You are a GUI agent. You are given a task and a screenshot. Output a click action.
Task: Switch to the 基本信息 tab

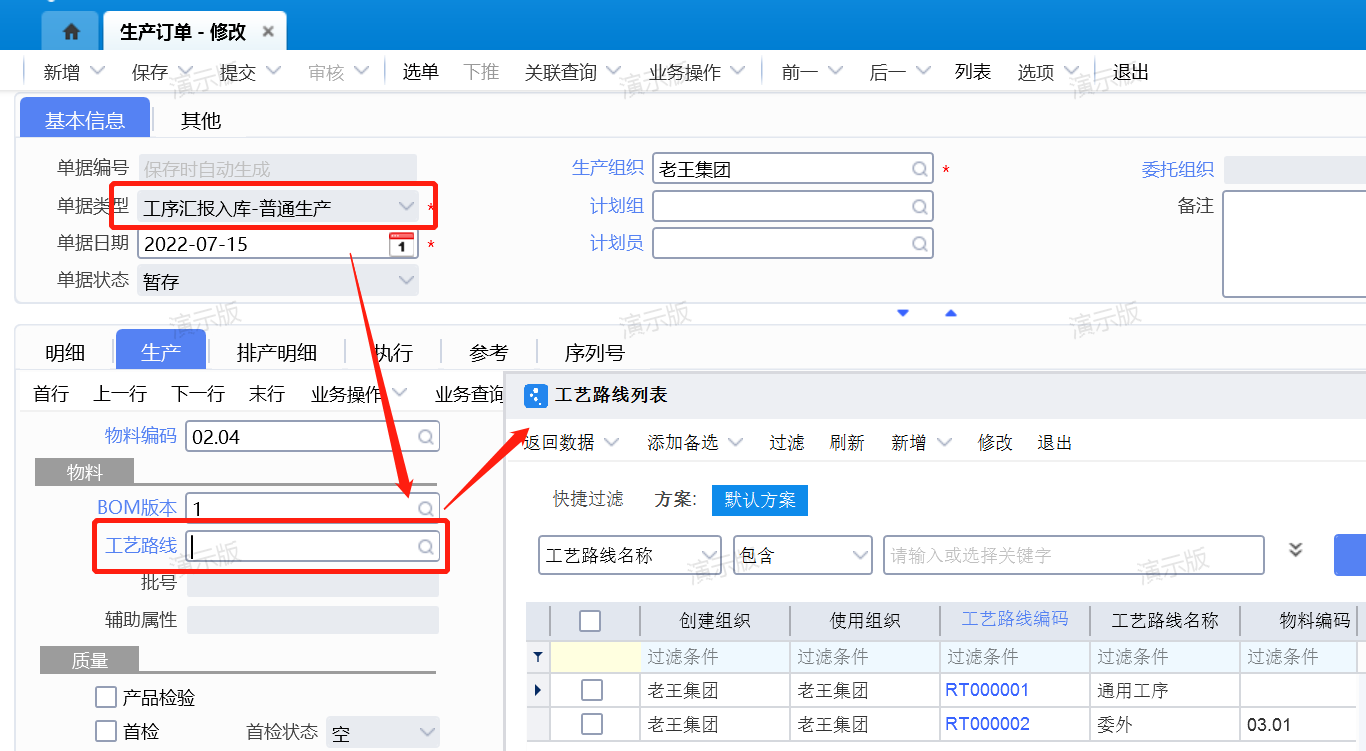85,120
